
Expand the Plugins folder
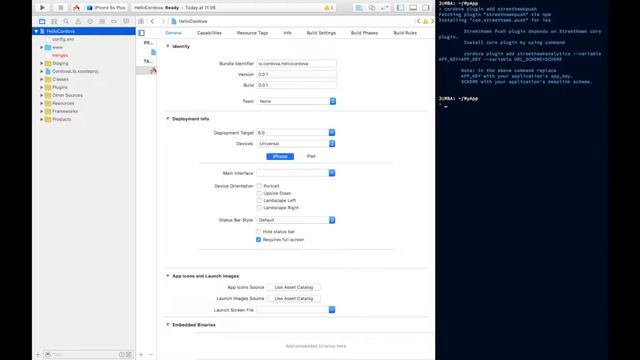coord(41,87)
